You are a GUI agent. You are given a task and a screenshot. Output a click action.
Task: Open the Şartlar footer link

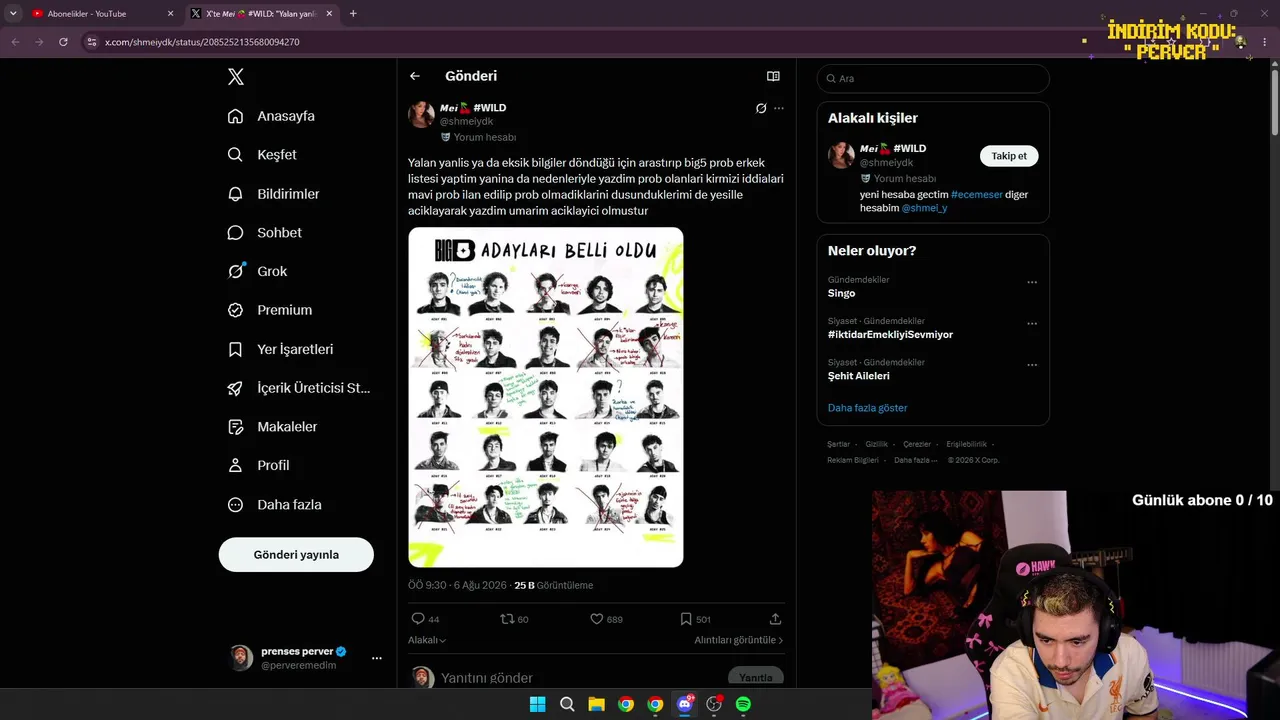click(839, 444)
